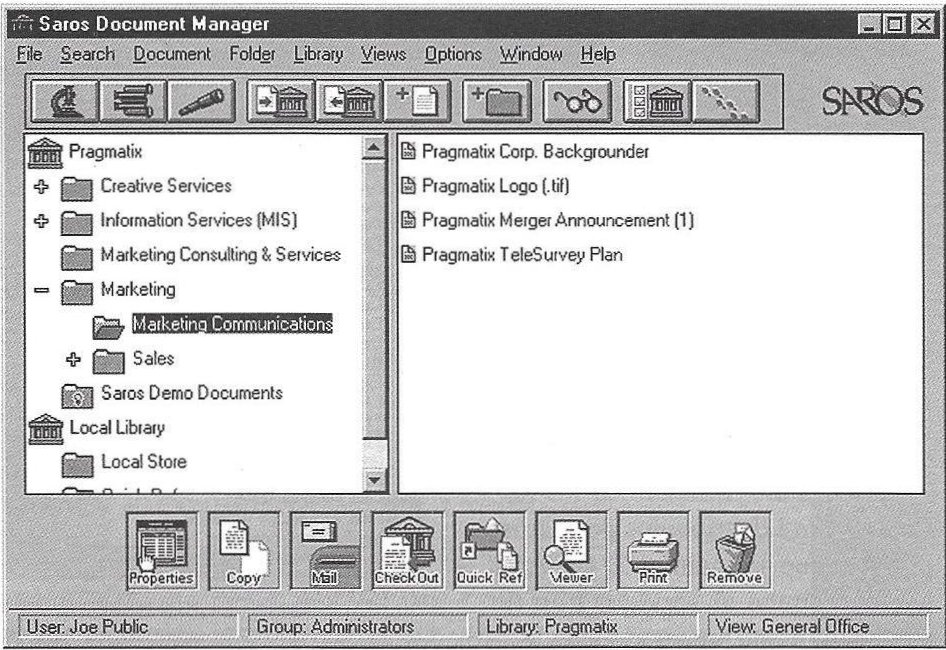Click the tree pane scrollbar thumb
Image resolution: width=946 pixels, height=650 pixels.
[374, 299]
